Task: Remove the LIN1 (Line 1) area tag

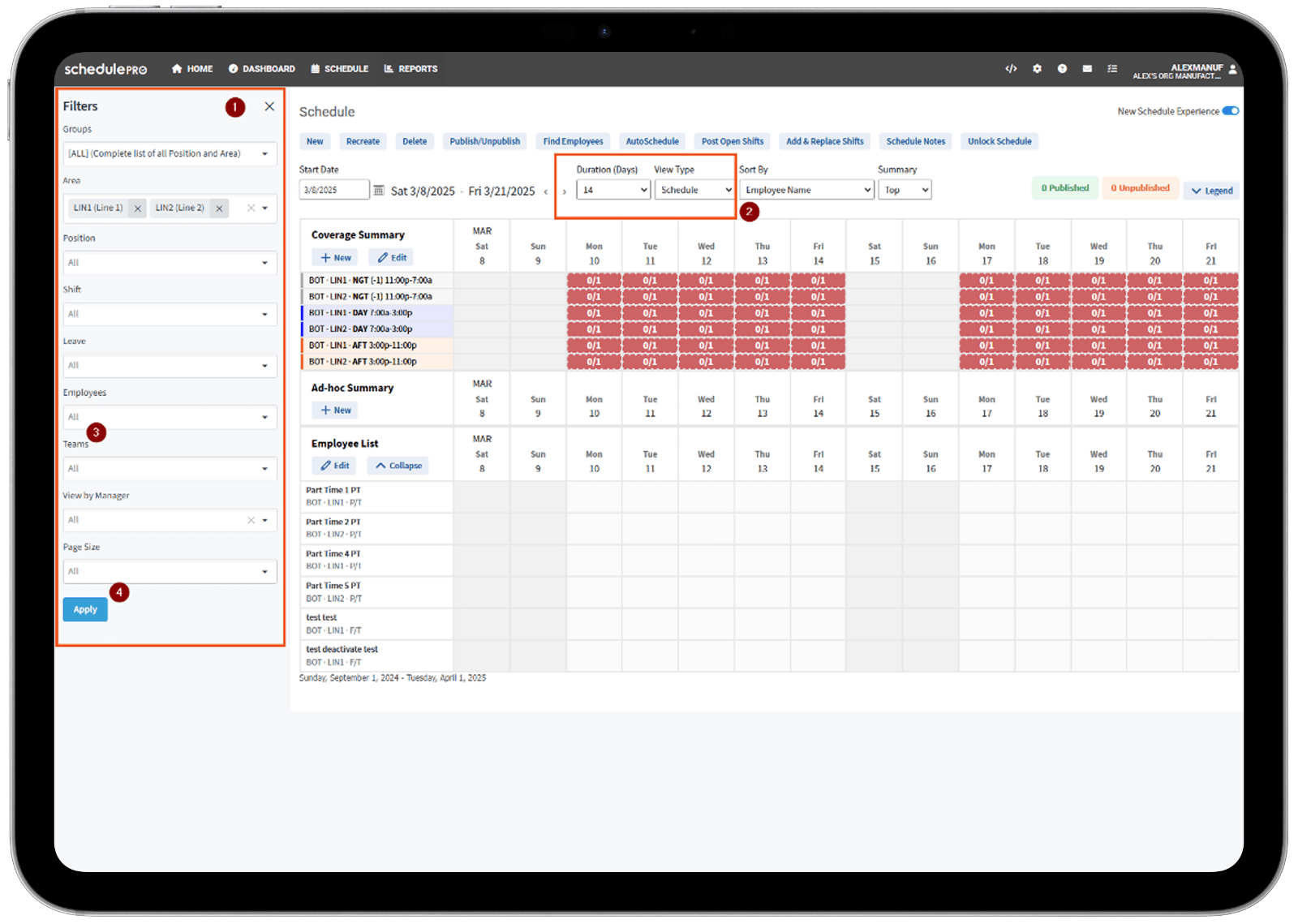Action: pos(138,208)
